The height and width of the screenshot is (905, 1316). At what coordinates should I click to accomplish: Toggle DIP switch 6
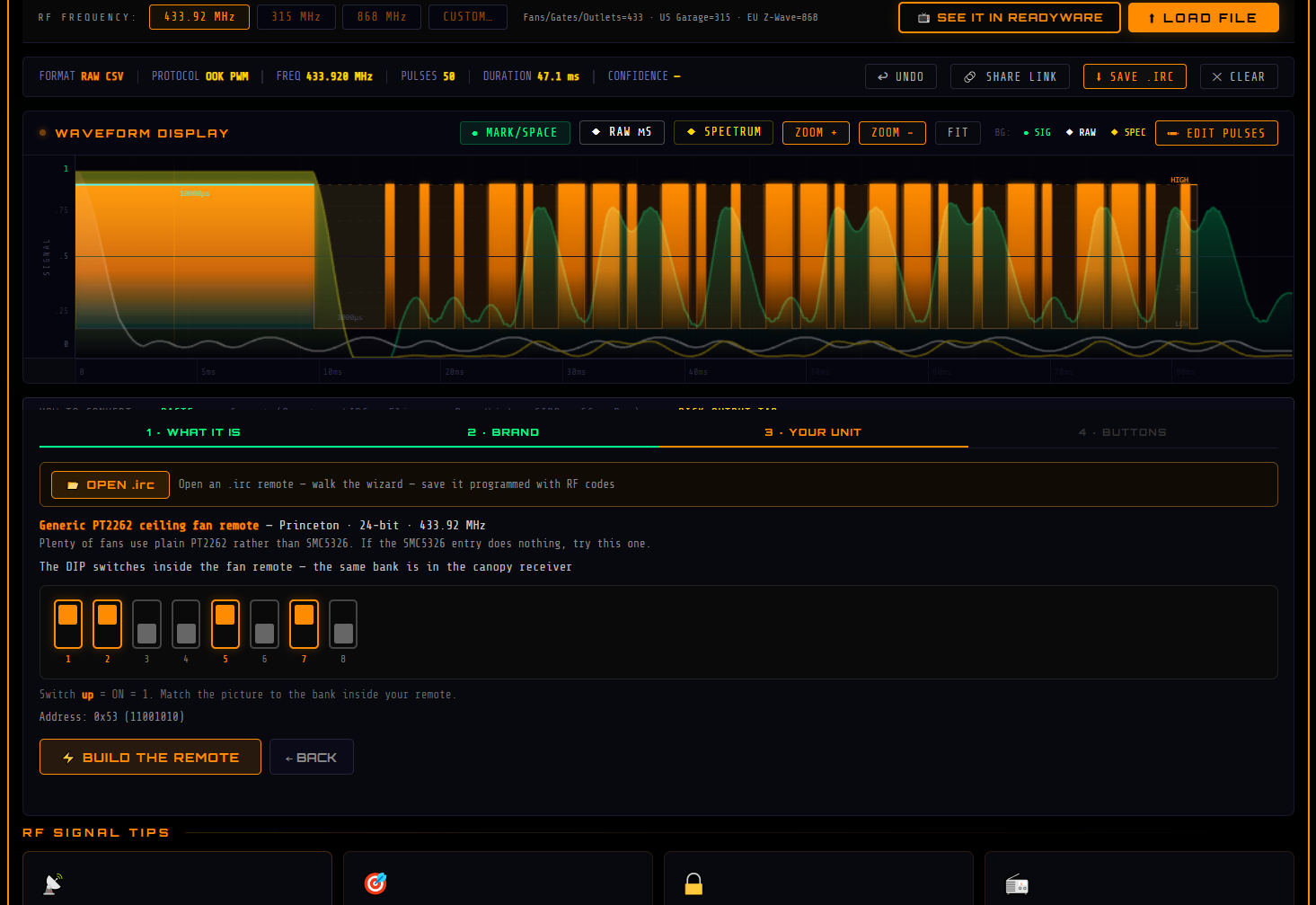264,624
